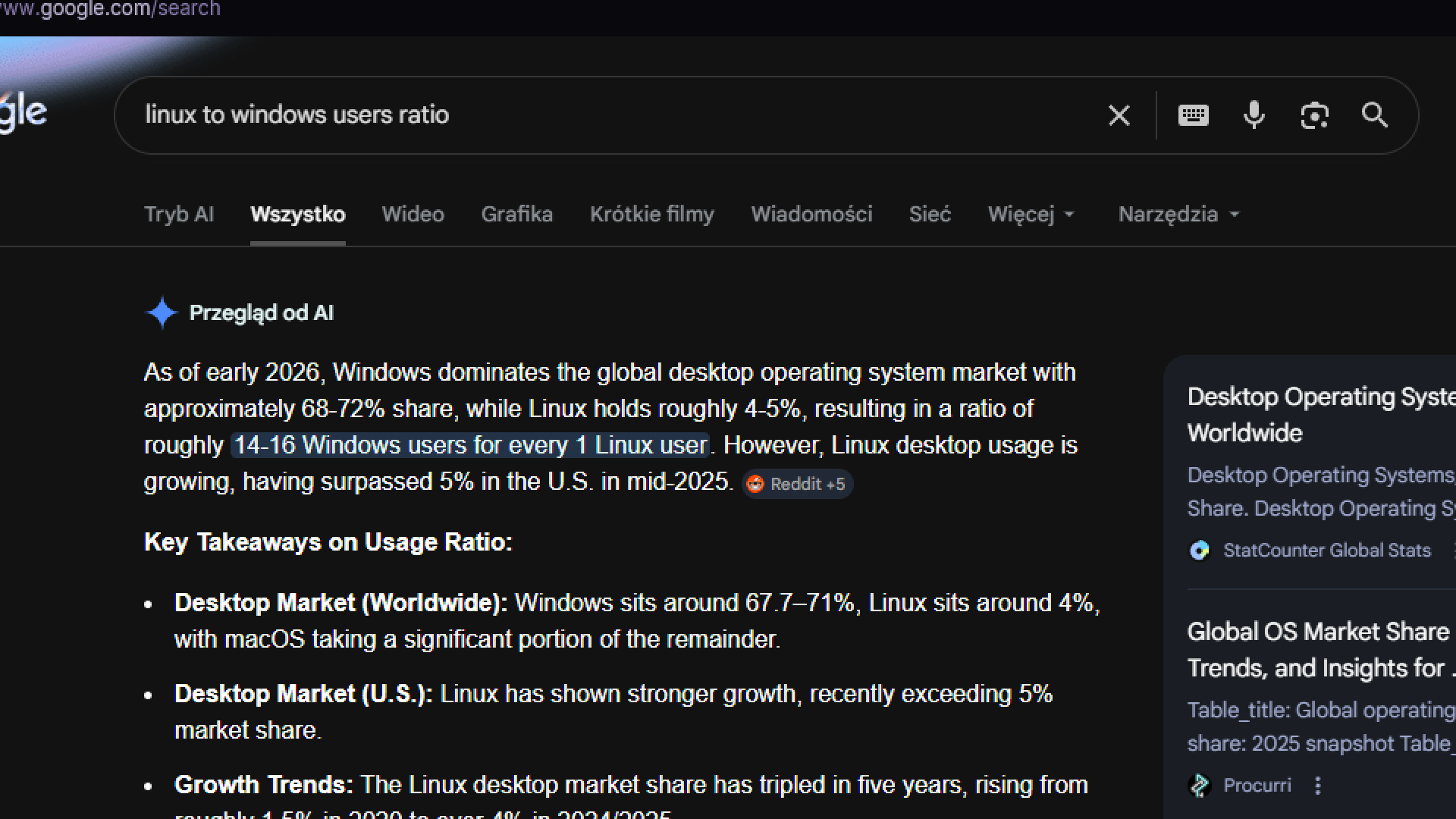Image resolution: width=1456 pixels, height=819 pixels.
Task: Clear the search query with X icon
Action: (x=1119, y=115)
